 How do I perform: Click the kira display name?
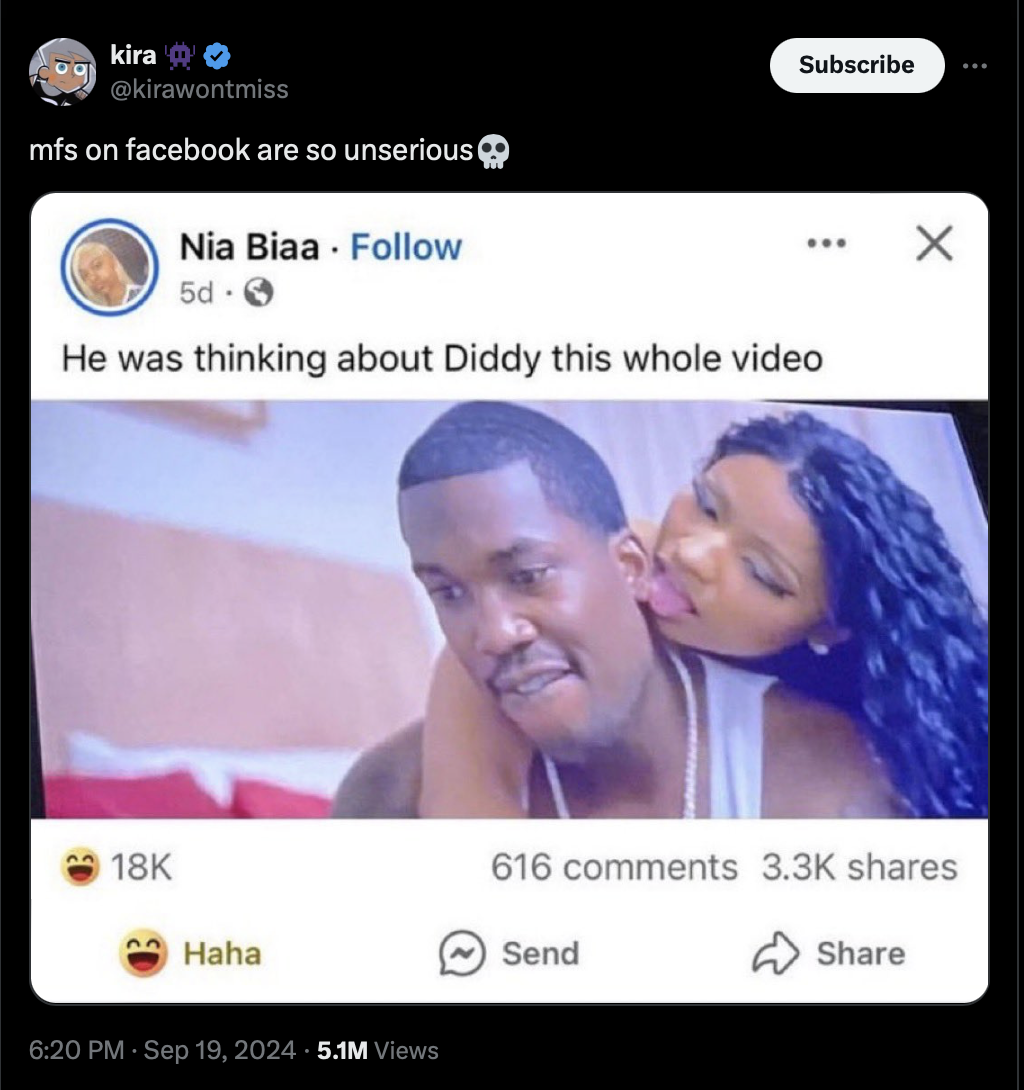(x=133, y=55)
